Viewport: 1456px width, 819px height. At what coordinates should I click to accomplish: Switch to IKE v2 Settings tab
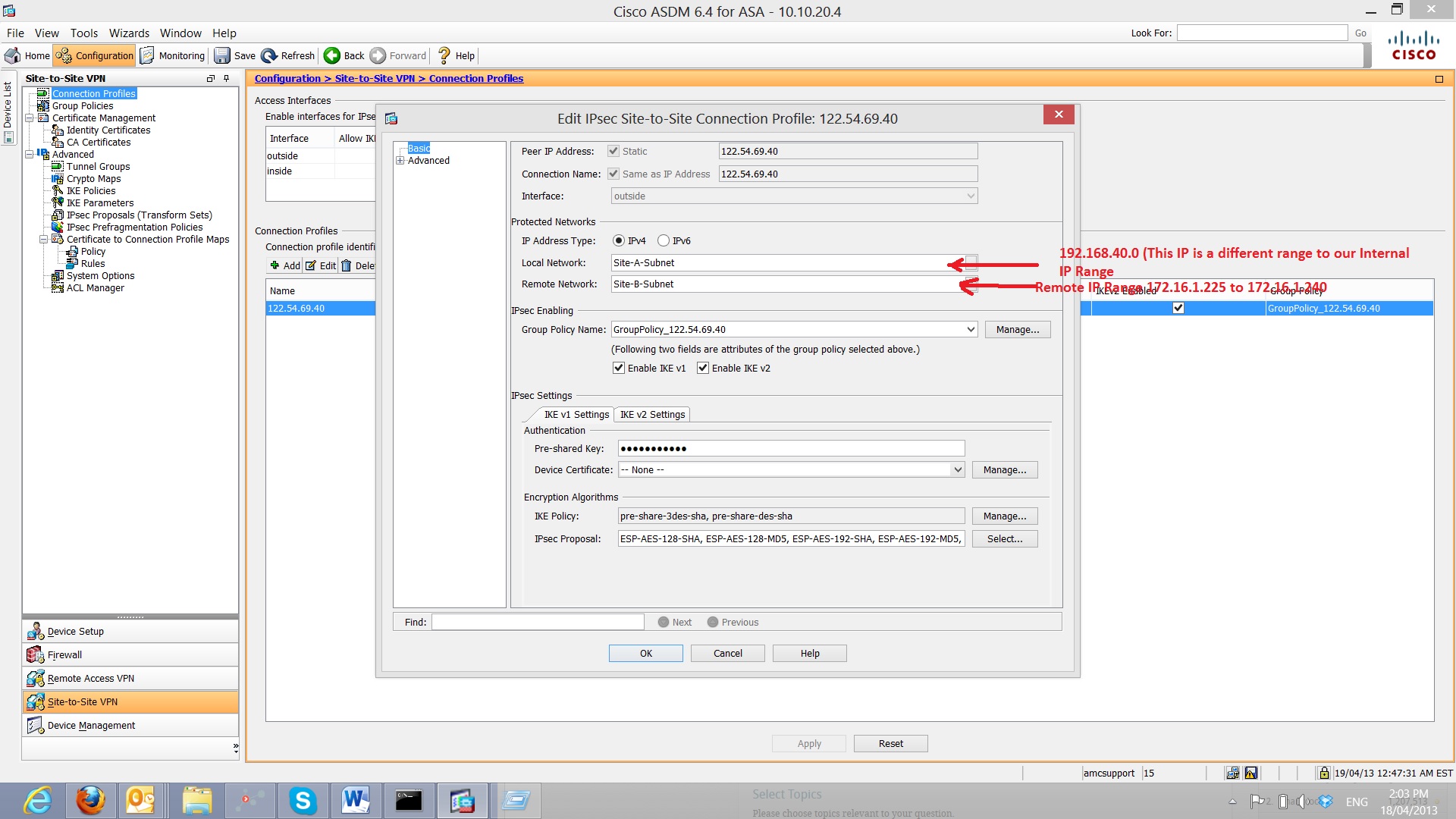652,414
